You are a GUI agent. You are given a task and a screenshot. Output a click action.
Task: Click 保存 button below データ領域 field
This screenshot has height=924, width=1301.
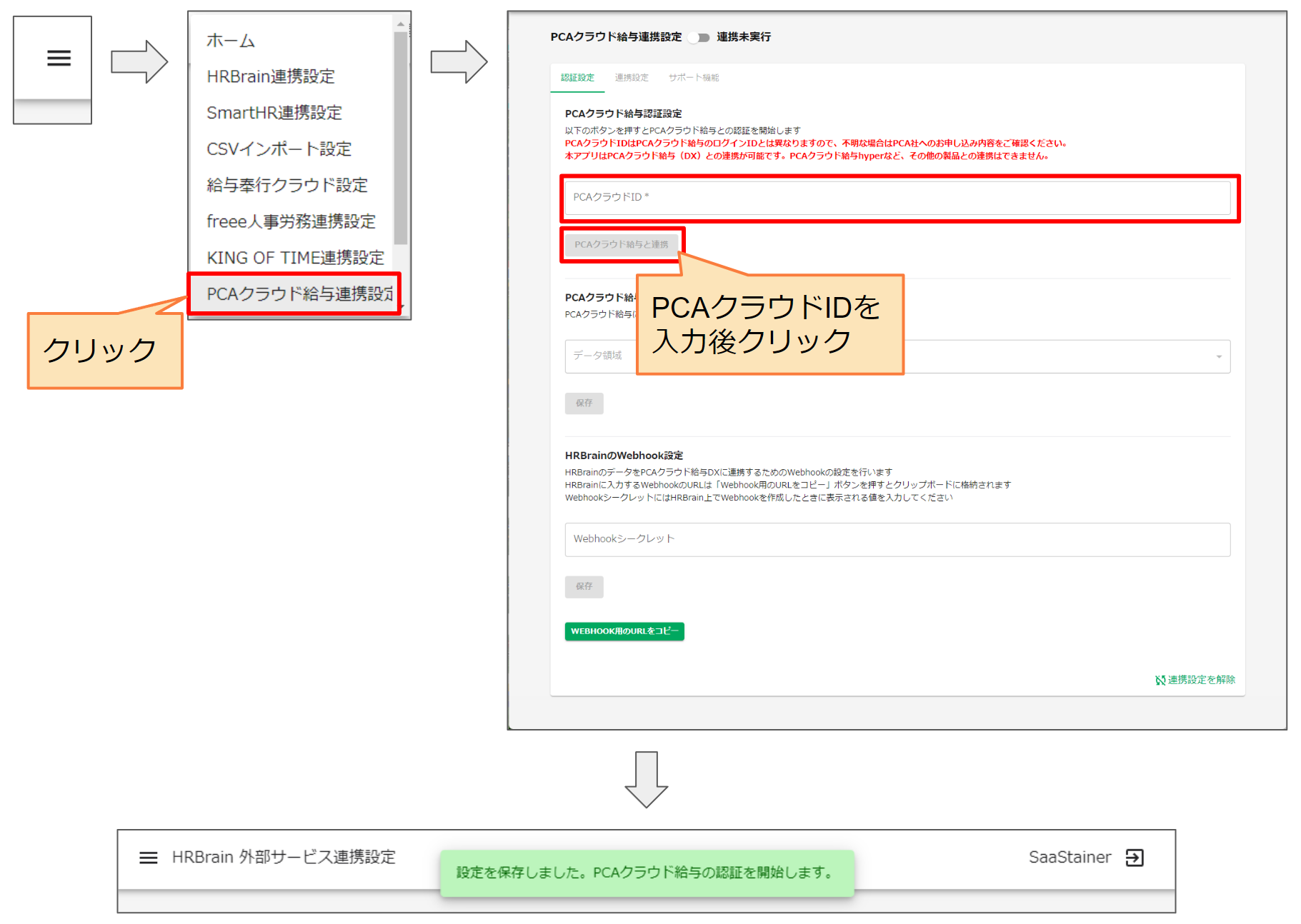[x=584, y=403]
